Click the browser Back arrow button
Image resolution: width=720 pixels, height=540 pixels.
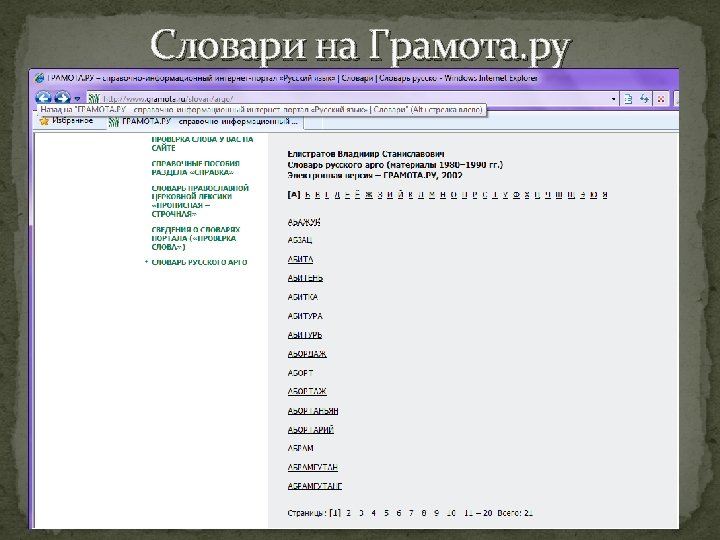44,98
